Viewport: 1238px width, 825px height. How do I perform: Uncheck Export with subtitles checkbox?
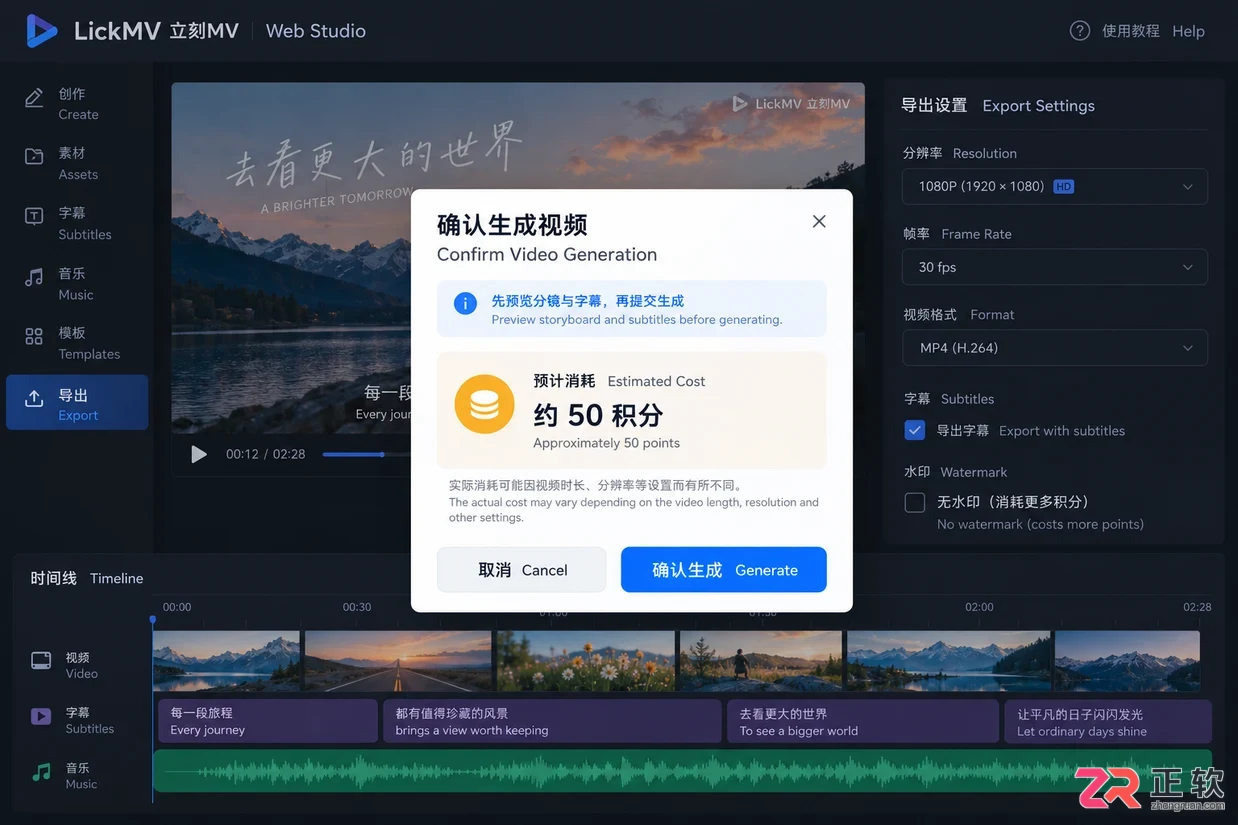(x=914, y=430)
